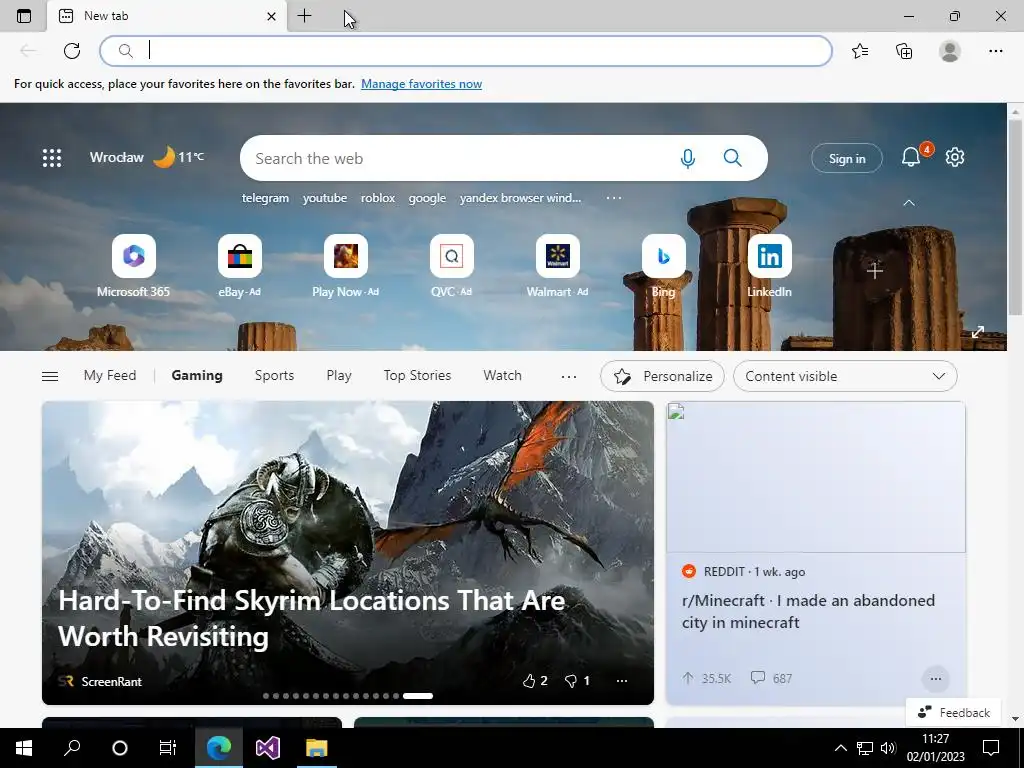Open comments on the Reddit card
The image size is (1024, 768).
click(x=771, y=678)
